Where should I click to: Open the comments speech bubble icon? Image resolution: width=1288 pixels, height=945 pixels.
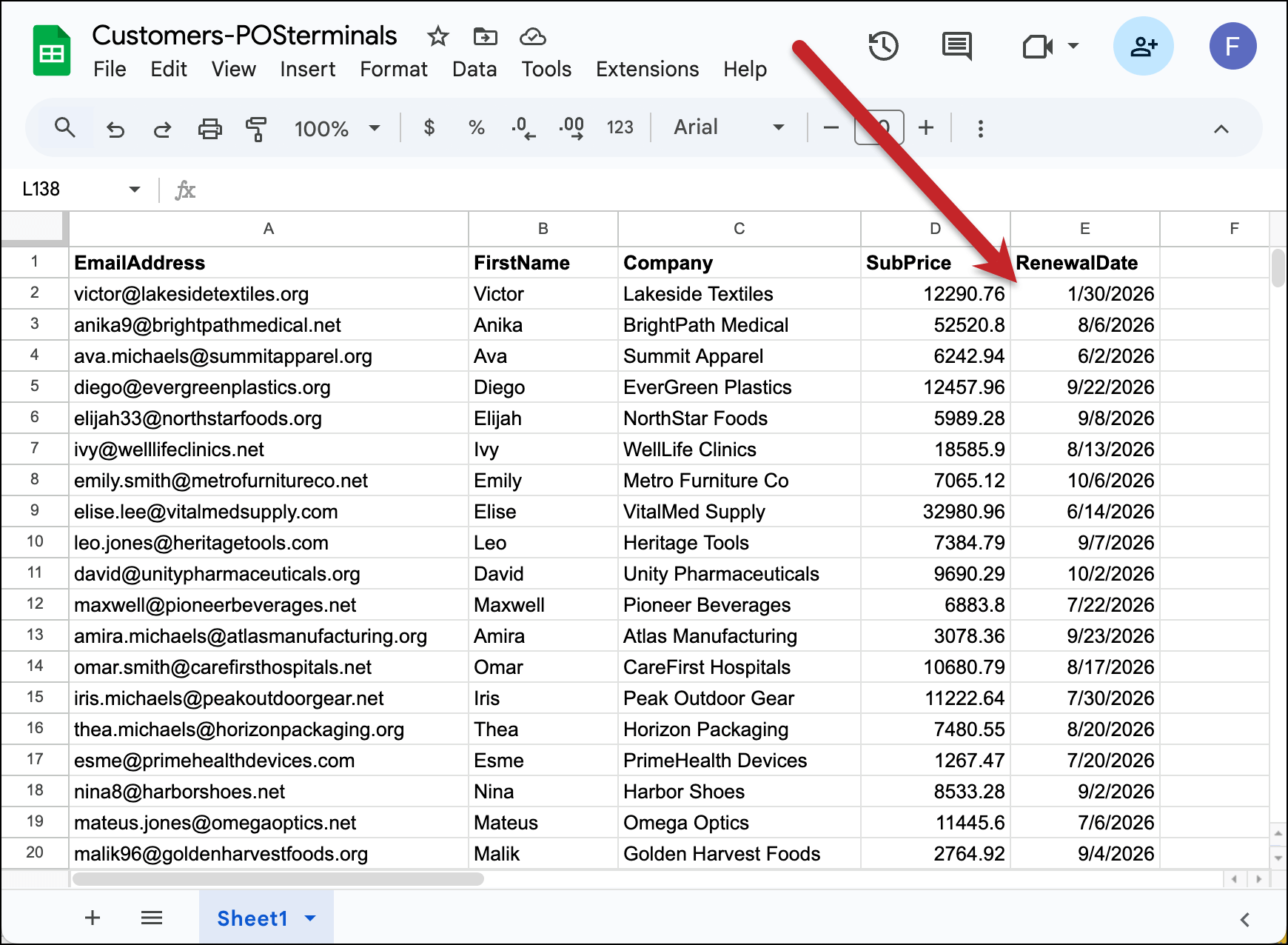956,47
